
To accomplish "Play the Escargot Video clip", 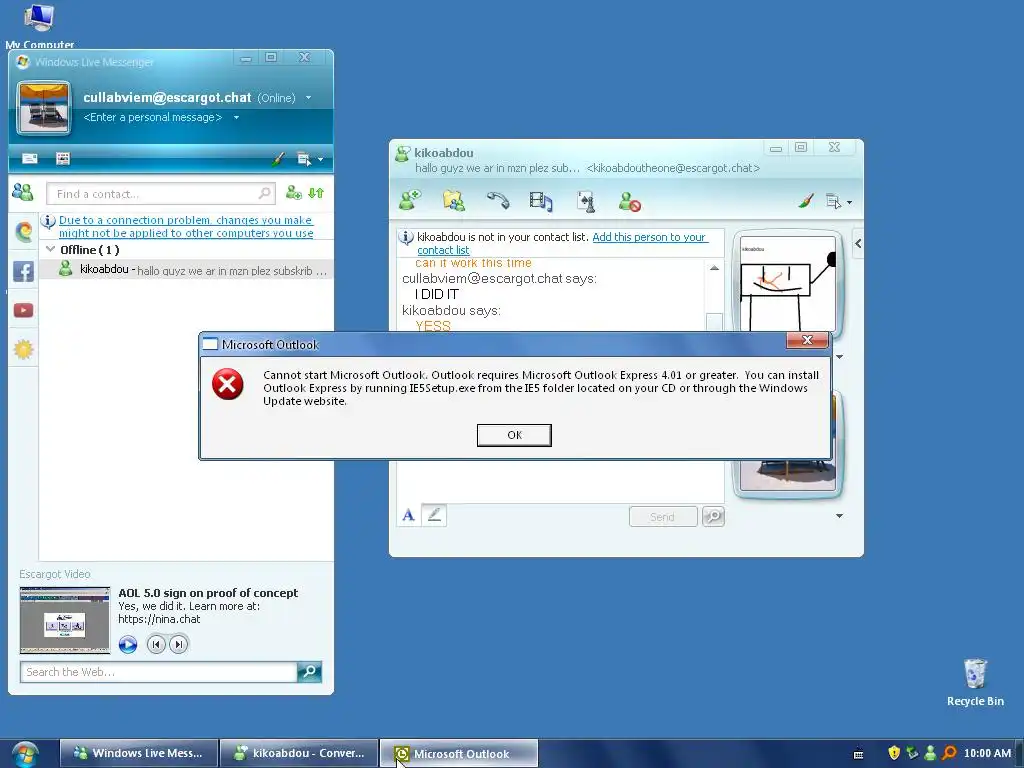I will (x=128, y=645).
